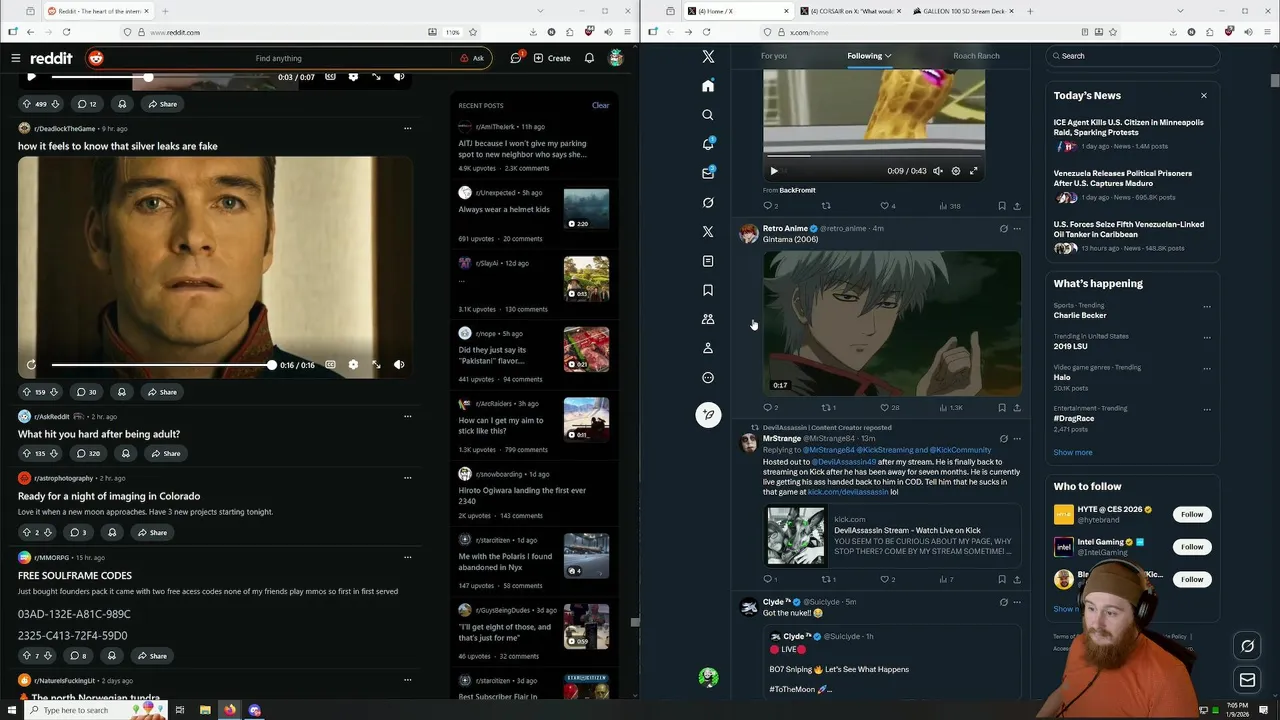
Task: Switch to the For you tab on X
Action: [x=774, y=56]
